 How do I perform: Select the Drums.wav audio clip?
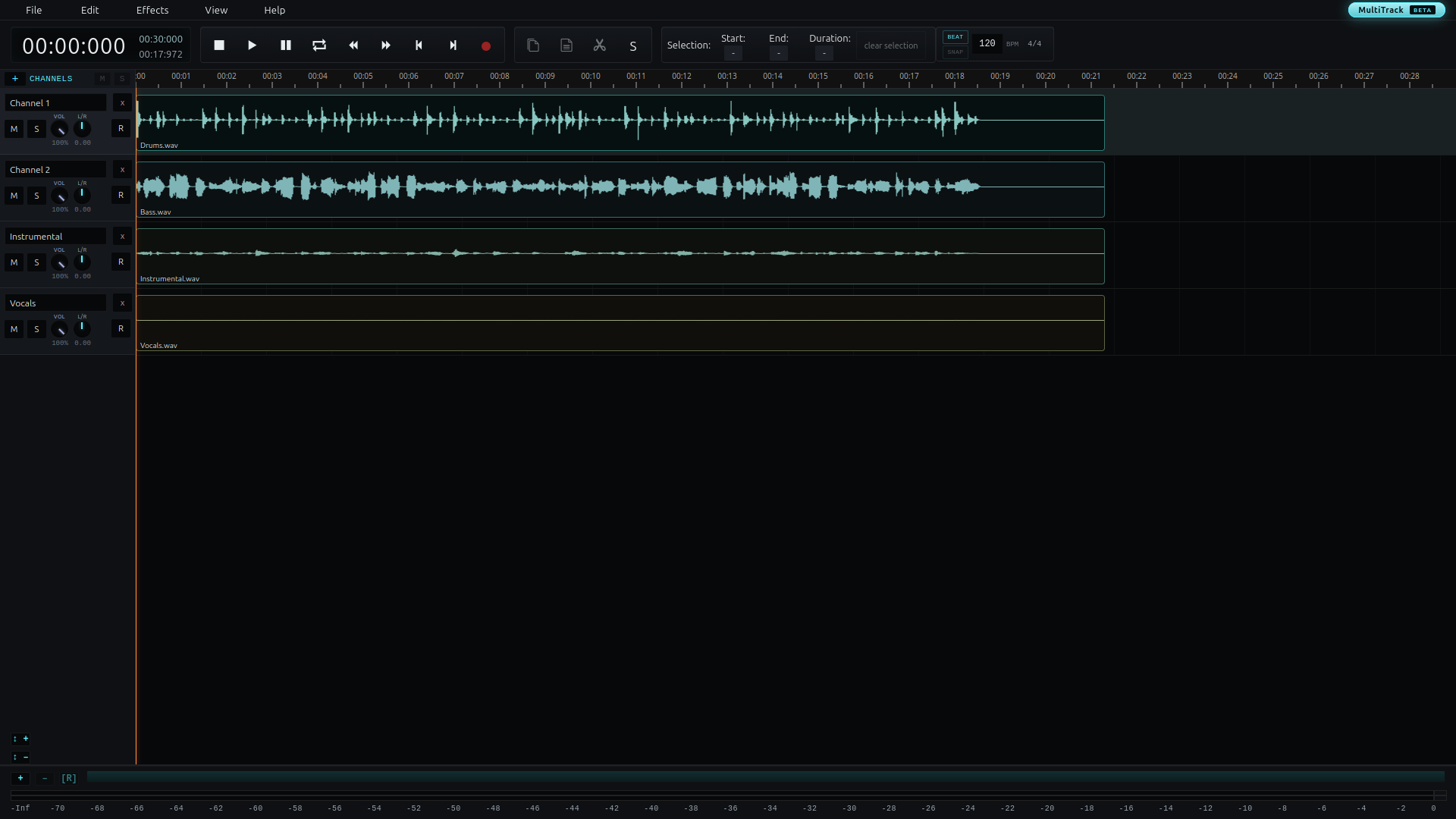pyautogui.click(x=620, y=123)
